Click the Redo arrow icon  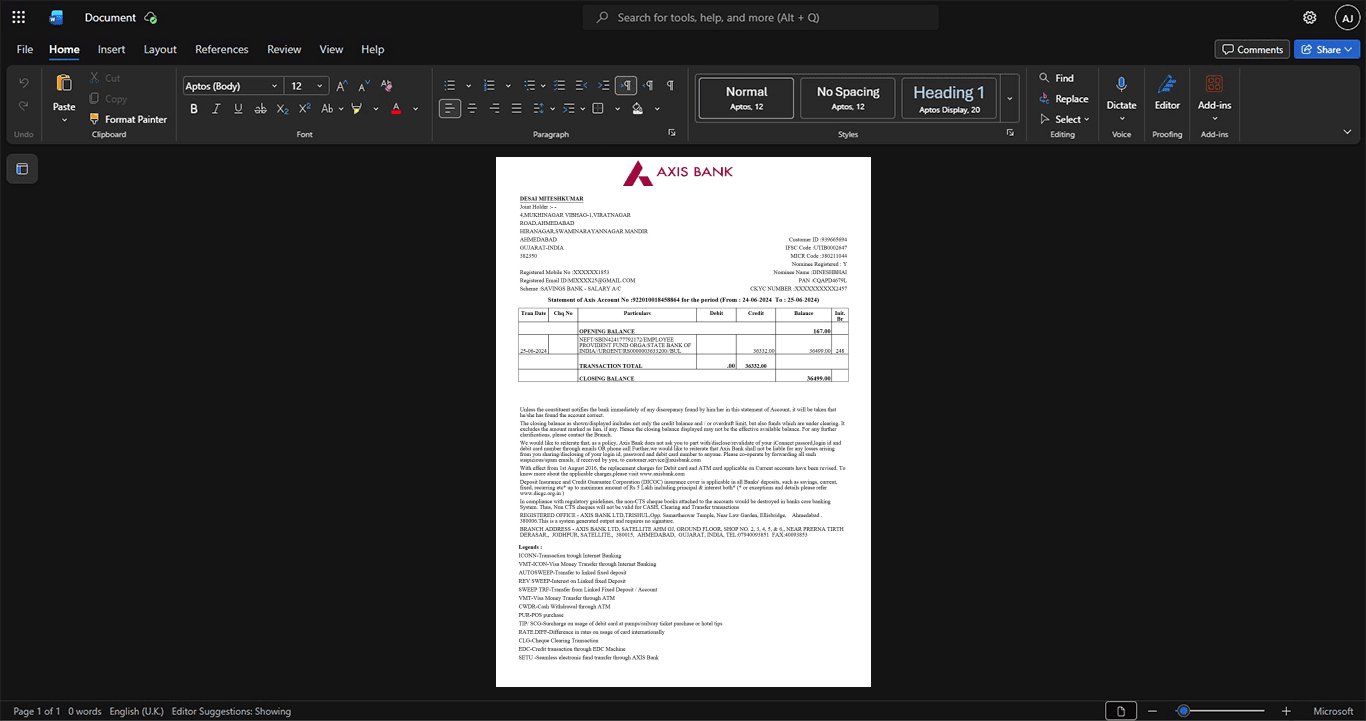tap(24, 106)
